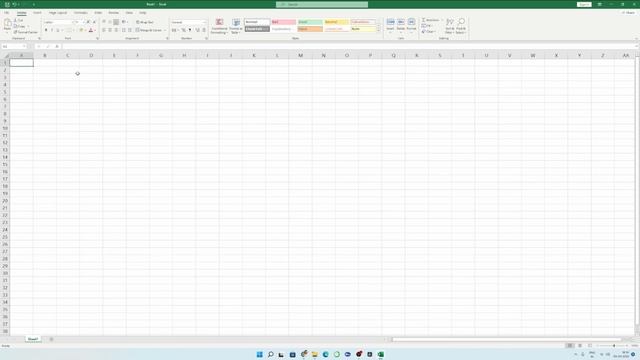Toggle Italic formatting

coord(52,30)
